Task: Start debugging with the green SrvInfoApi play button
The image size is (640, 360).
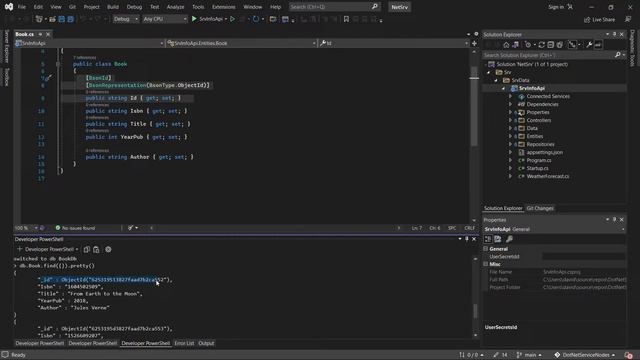Action: pos(194,19)
